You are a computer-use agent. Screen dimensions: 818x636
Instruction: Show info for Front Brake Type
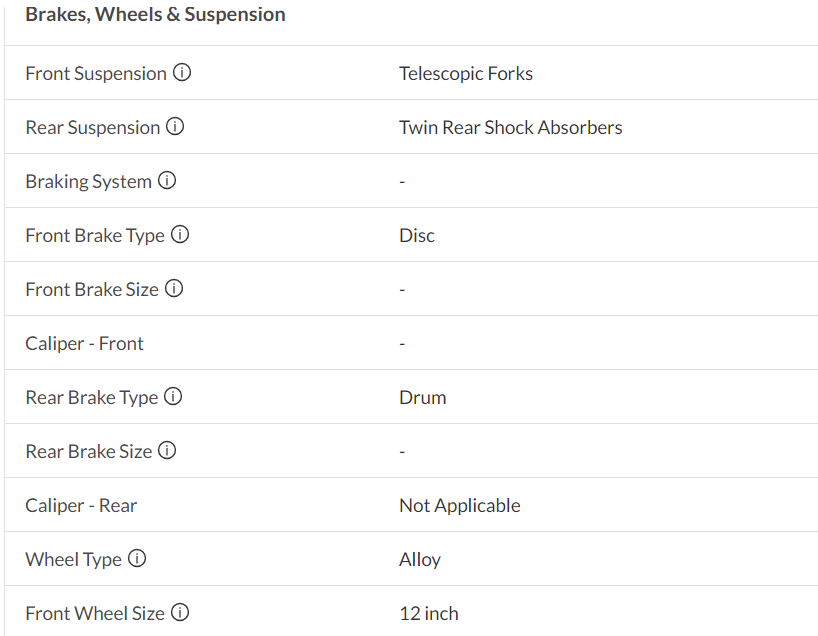[180, 235]
